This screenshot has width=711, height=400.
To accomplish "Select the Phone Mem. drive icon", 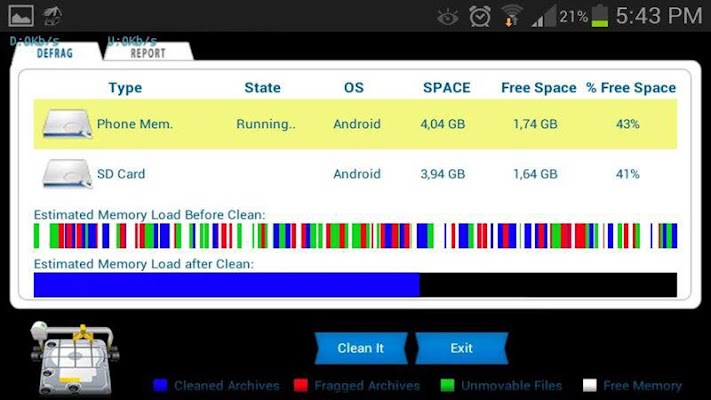I will (x=67, y=123).
